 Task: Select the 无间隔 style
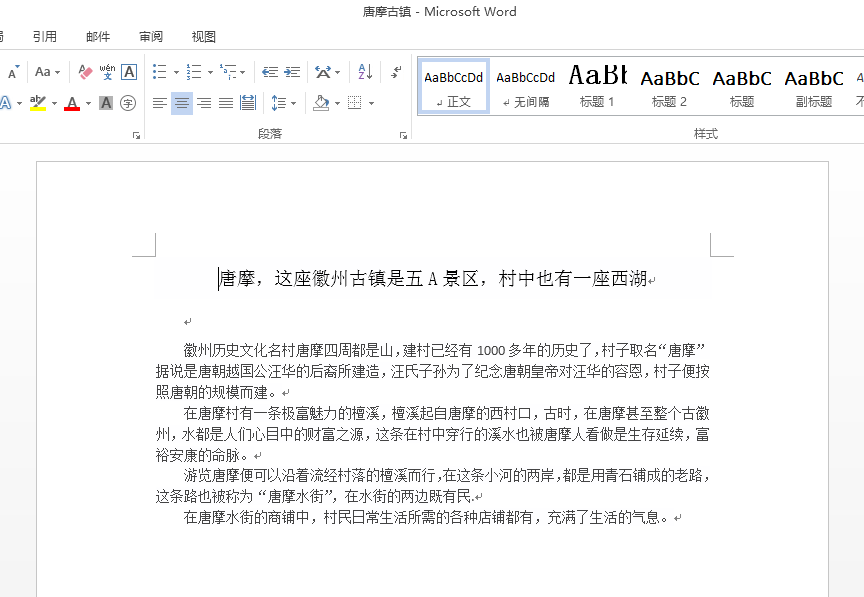point(525,85)
